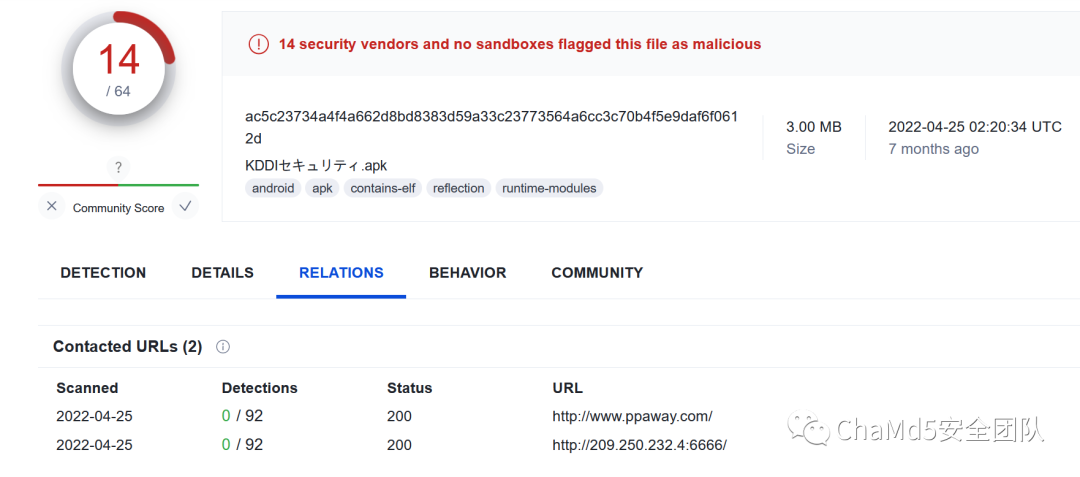Switch to the DETAILS tab

[222, 273]
